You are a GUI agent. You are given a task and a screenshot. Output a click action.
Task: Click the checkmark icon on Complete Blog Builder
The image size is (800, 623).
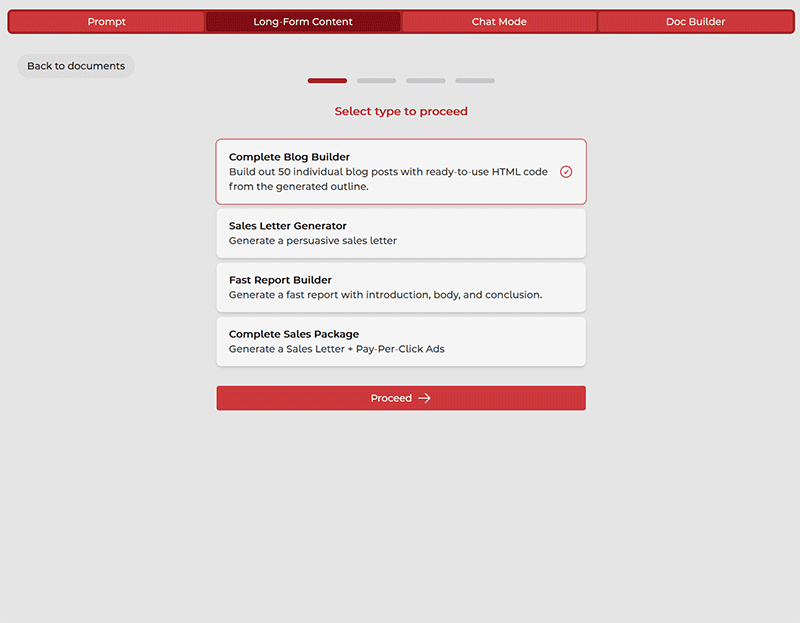coord(566,172)
